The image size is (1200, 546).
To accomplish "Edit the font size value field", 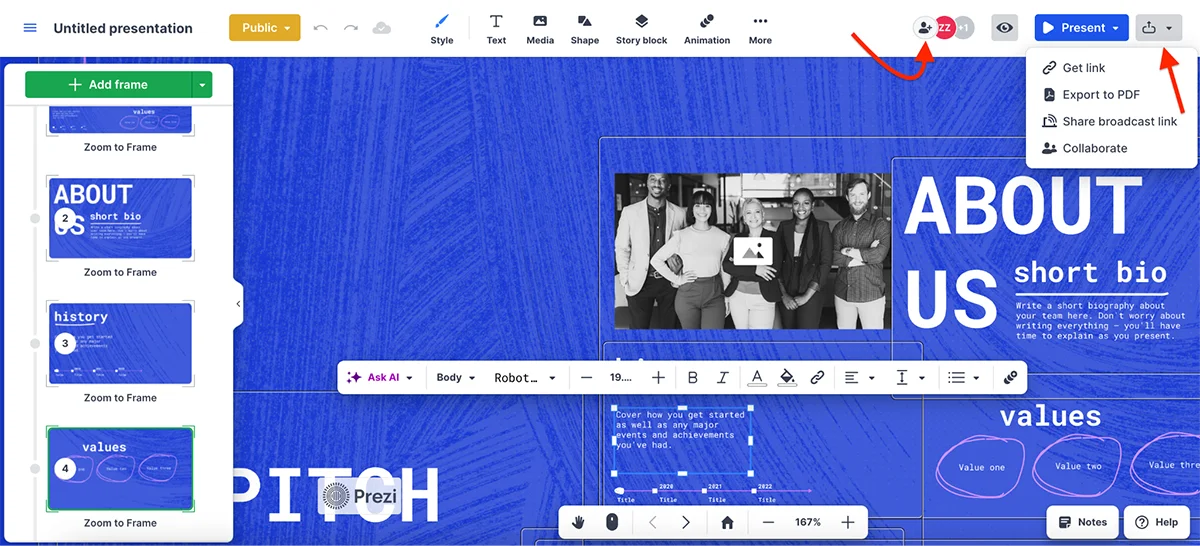I will [x=621, y=378].
